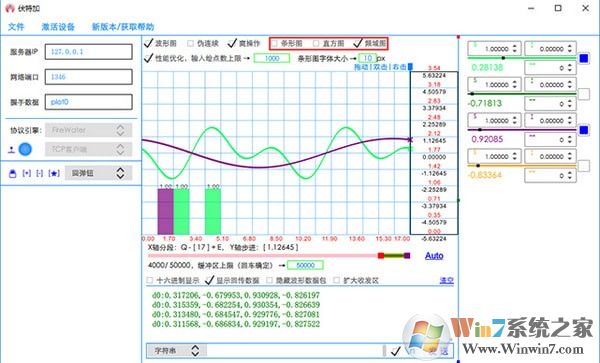600x363 pixels.
Task: Click the blue swatch for the first channel
Action: pyautogui.click(x=584, y=59)
